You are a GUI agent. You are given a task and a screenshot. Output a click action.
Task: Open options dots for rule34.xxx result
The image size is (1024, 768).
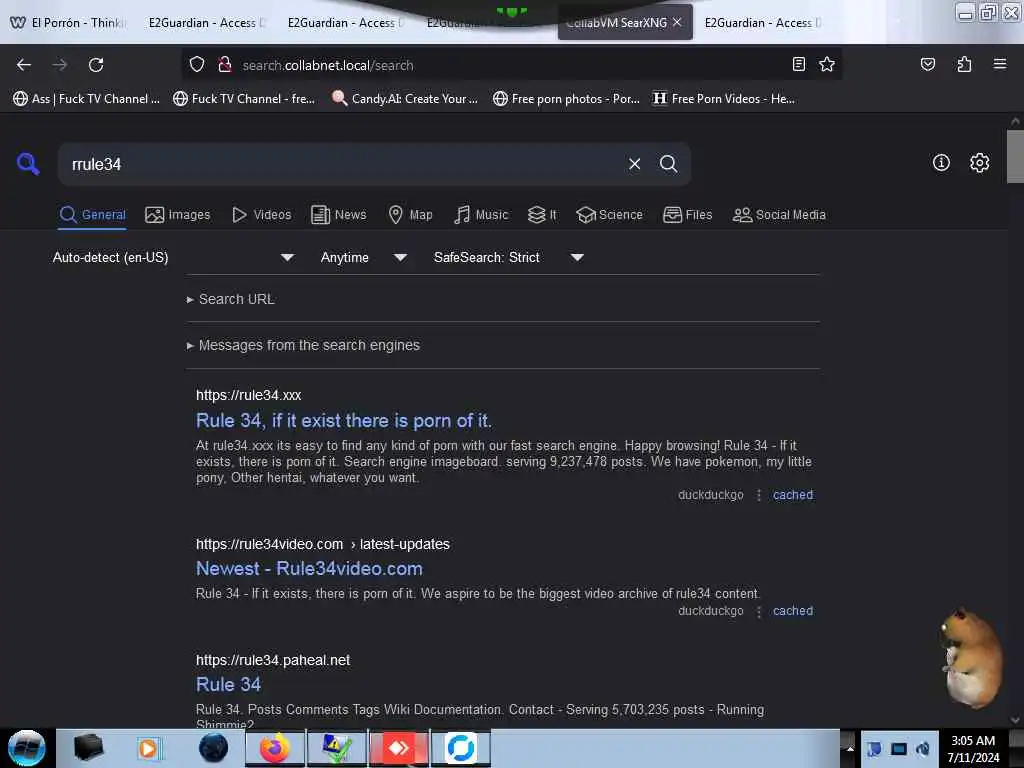(x=759, y=495)
